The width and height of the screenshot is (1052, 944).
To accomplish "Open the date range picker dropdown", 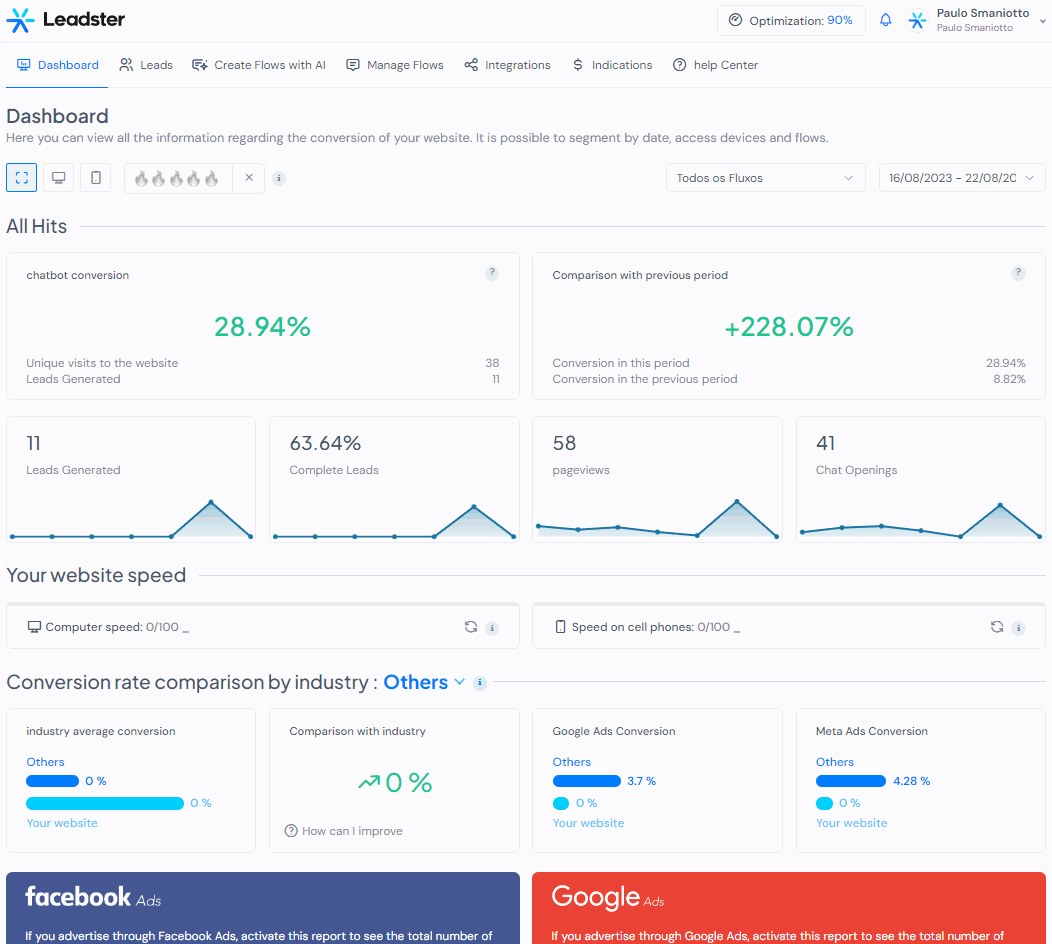I will pos(962,178).
